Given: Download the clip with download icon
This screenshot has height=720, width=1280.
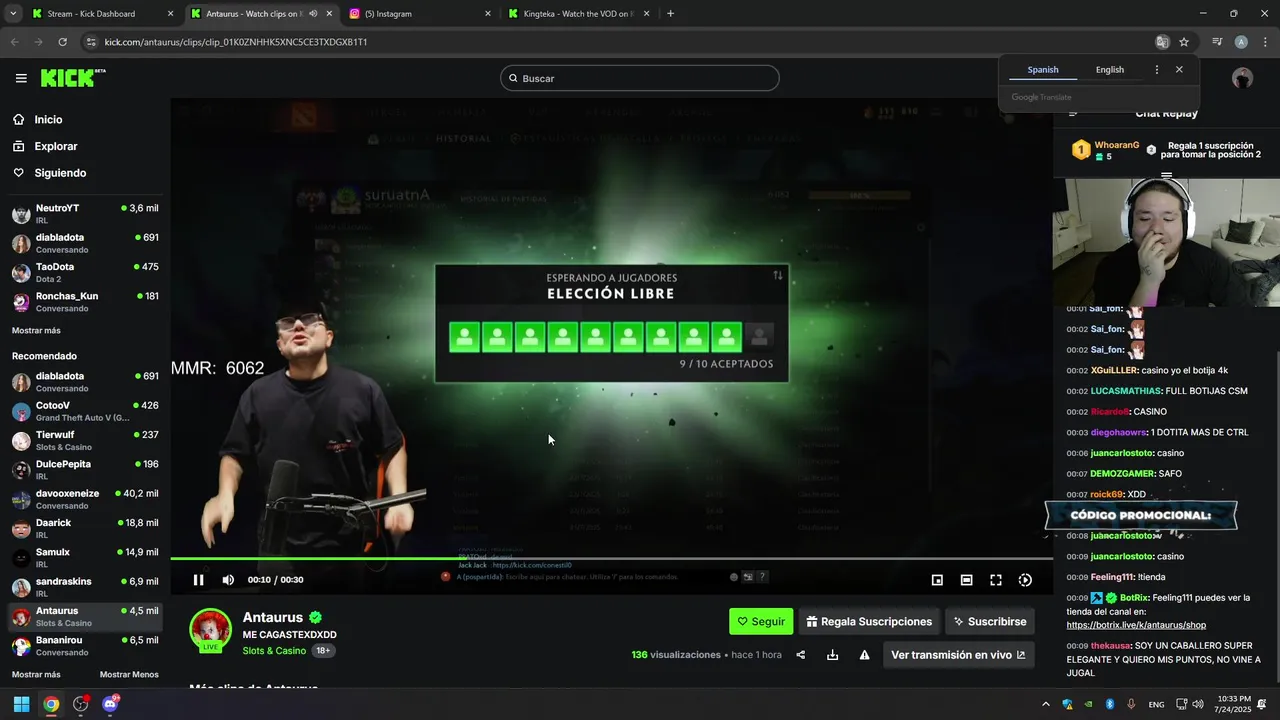Looking at the screenshot, I should click(832, 655).
